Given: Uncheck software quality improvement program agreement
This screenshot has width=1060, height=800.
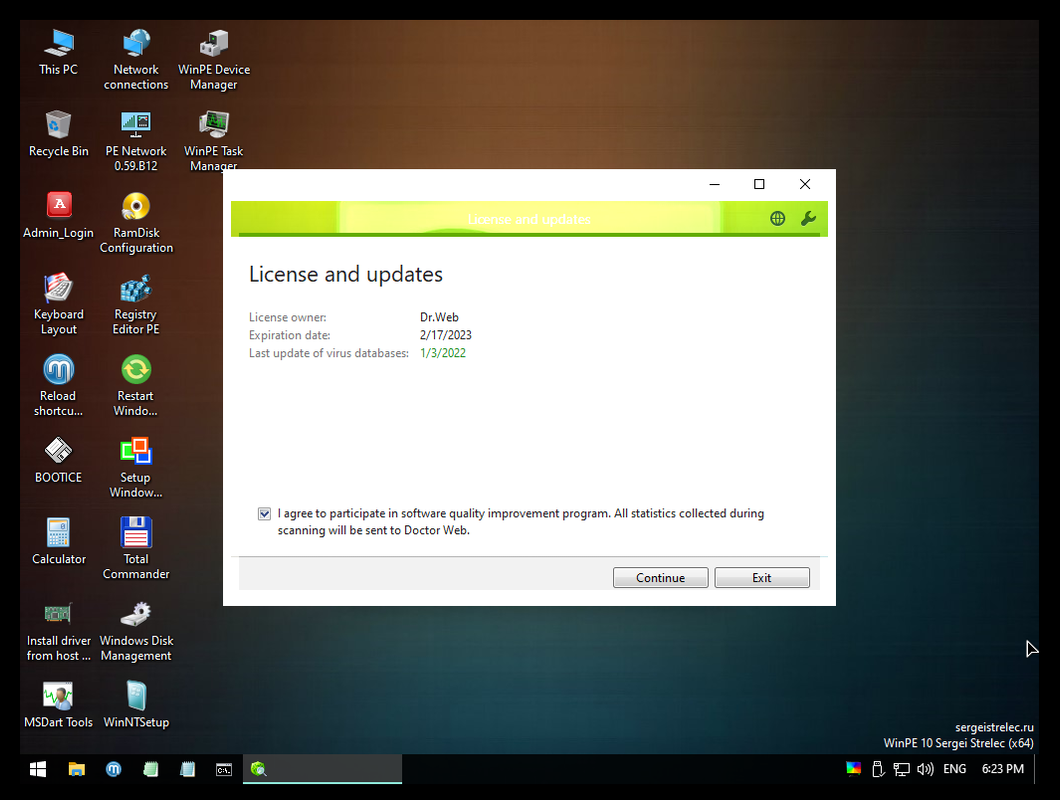Looking at the screenshot, I should 264,514.
